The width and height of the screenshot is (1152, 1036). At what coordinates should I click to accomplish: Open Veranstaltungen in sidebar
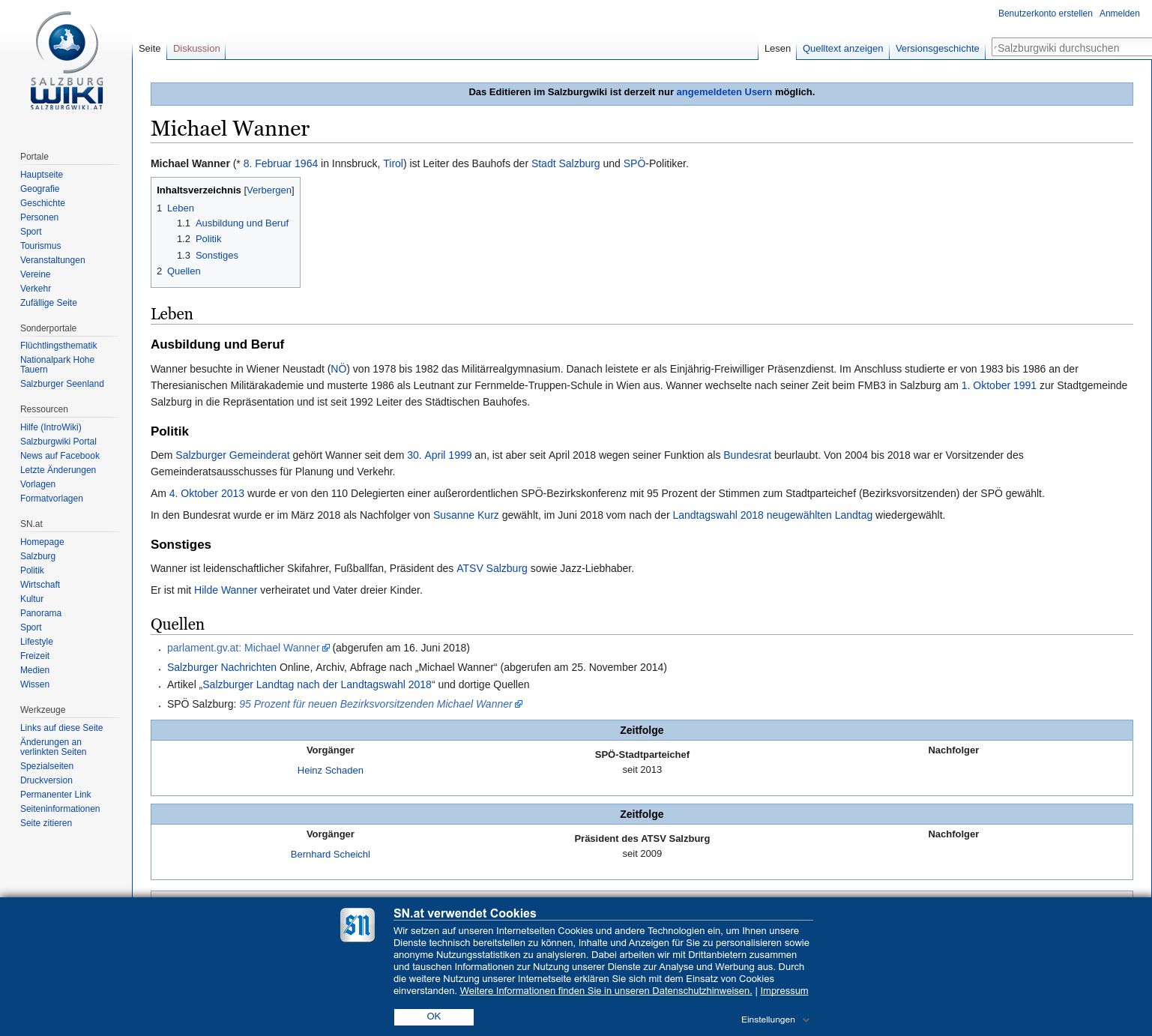52,260
